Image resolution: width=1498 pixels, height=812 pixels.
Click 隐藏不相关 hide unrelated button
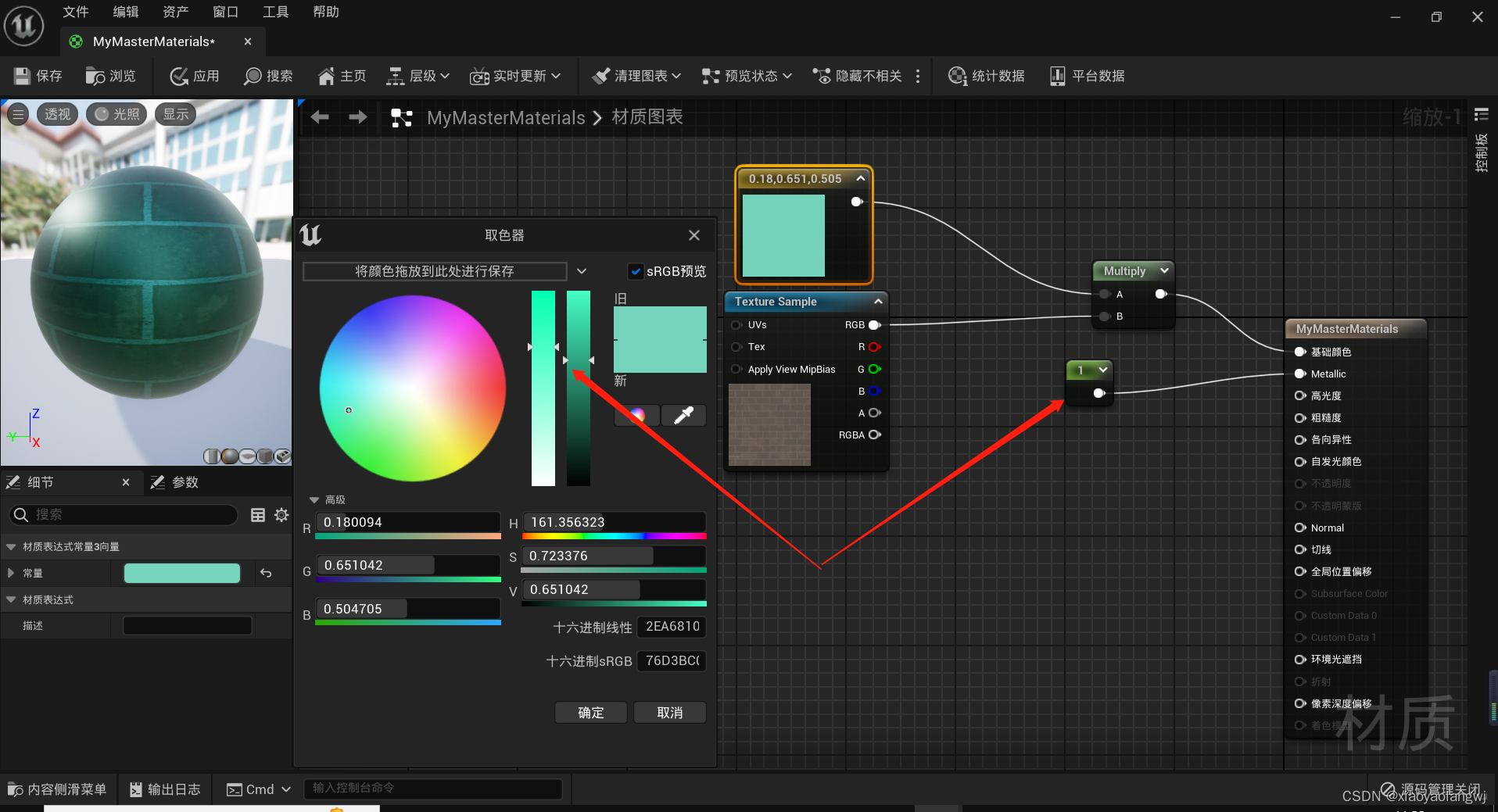click(x=858, y=76)
